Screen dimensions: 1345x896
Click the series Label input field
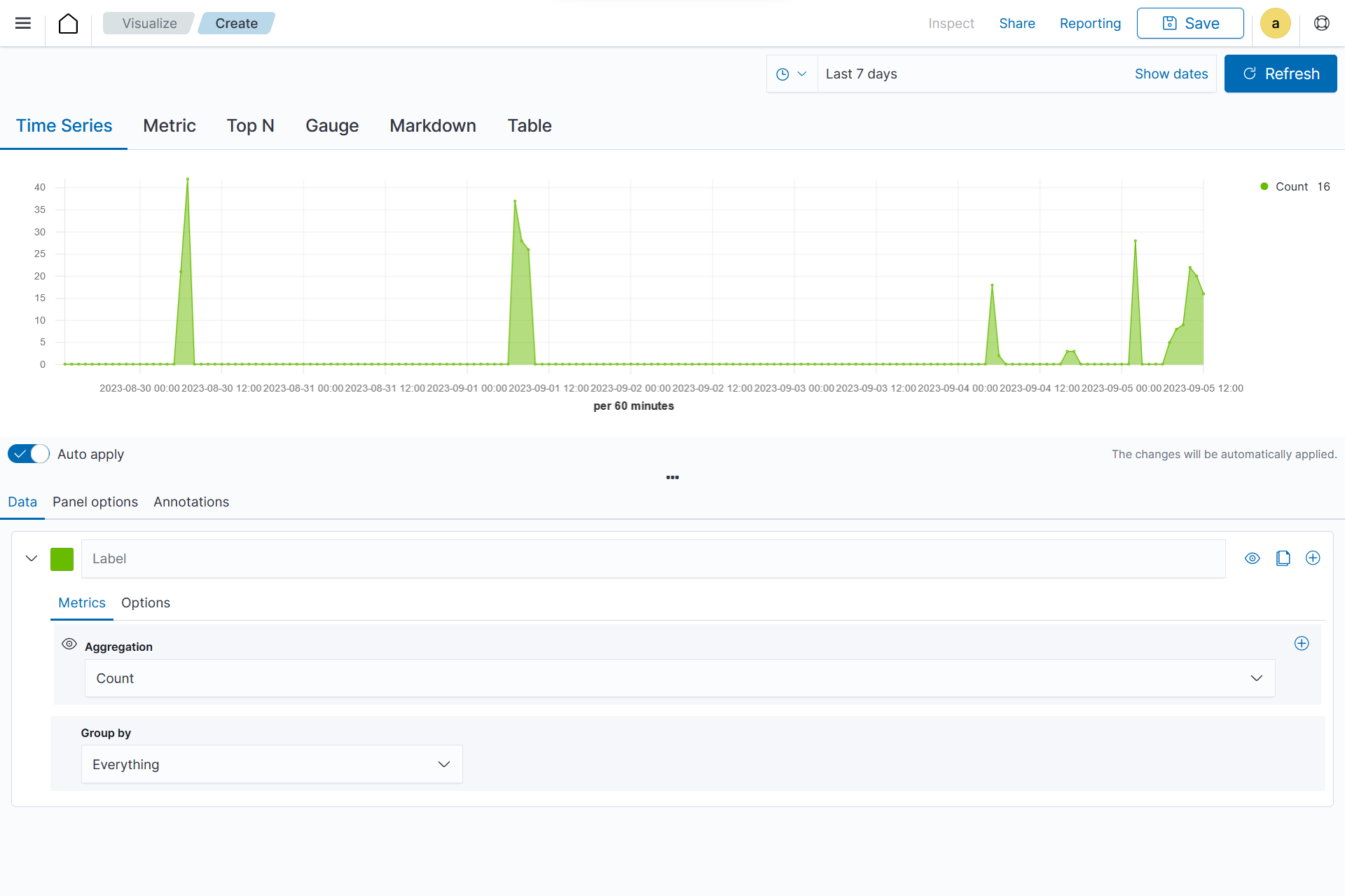click(x=654, y=558)
